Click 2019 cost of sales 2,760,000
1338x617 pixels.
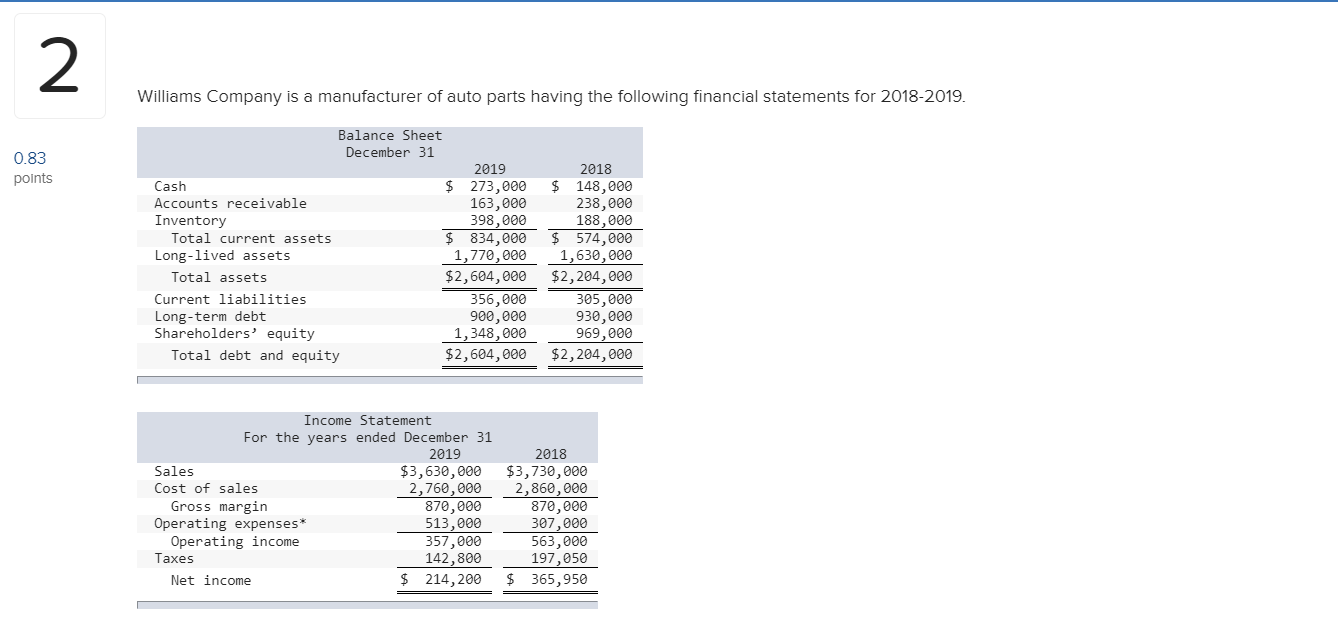pos(445,488)
